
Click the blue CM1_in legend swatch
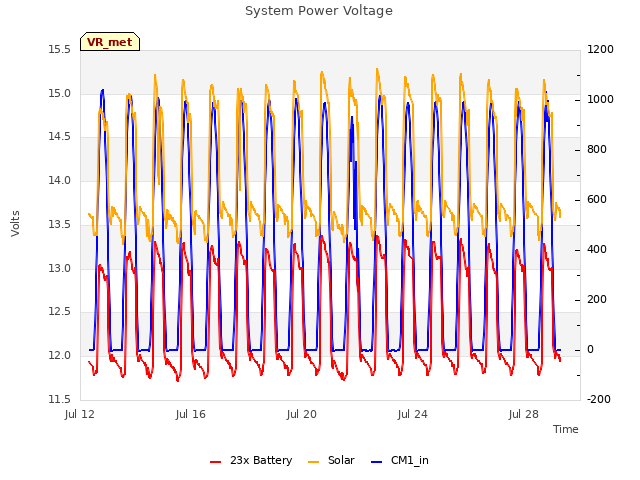coord(376,462)
